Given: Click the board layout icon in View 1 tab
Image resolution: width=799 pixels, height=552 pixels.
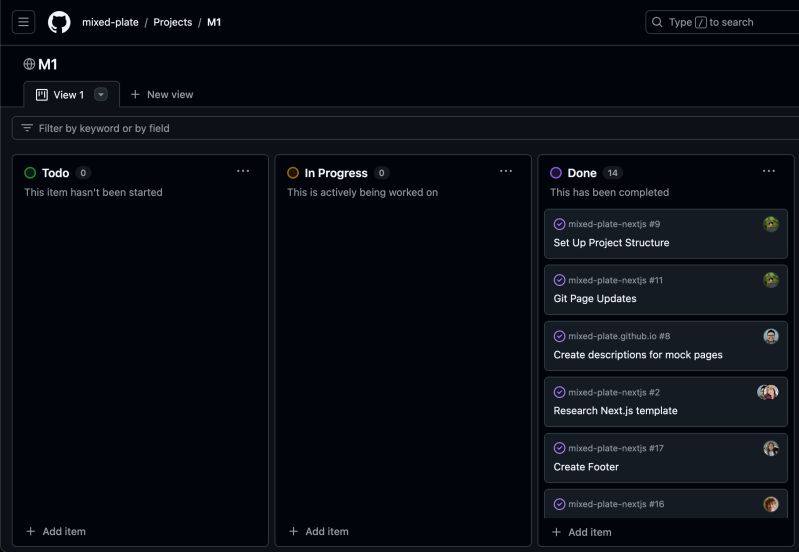Looking at the screenshot, I should coord(42,95).
